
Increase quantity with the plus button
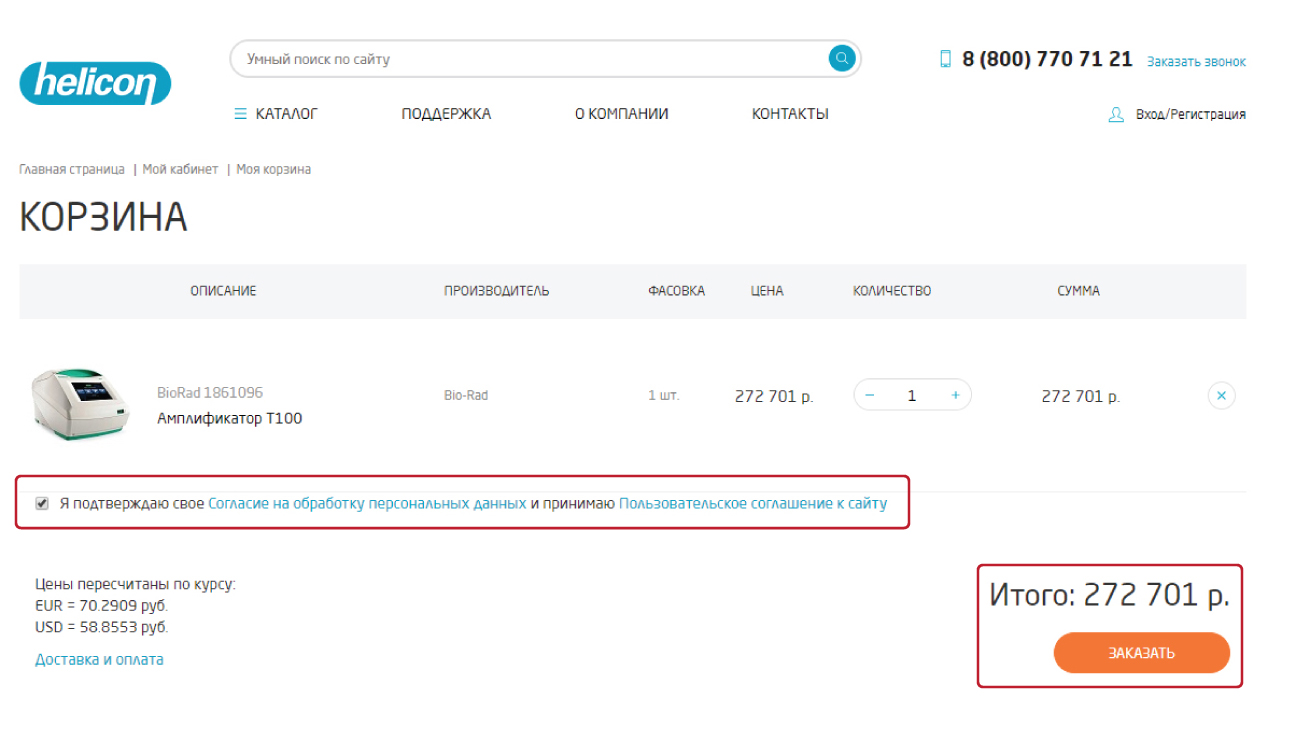click(955, 395)
